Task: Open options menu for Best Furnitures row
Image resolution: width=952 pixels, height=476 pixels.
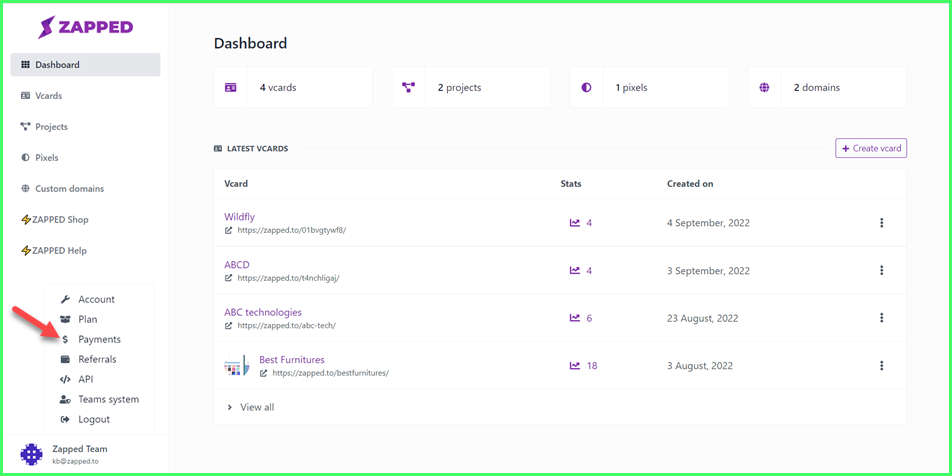Action: pyautogui.click(x=882, y=366)
